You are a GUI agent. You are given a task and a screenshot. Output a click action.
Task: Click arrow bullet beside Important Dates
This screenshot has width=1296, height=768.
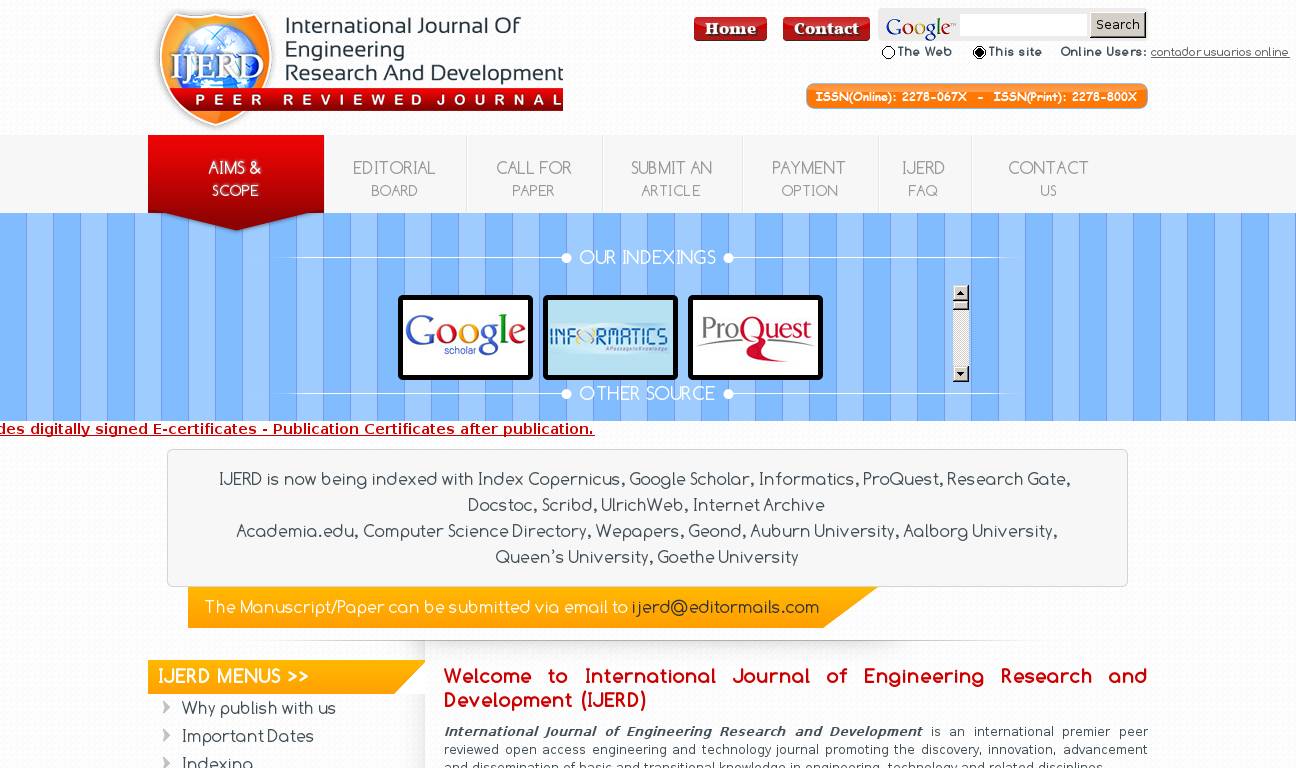(167, 736)
